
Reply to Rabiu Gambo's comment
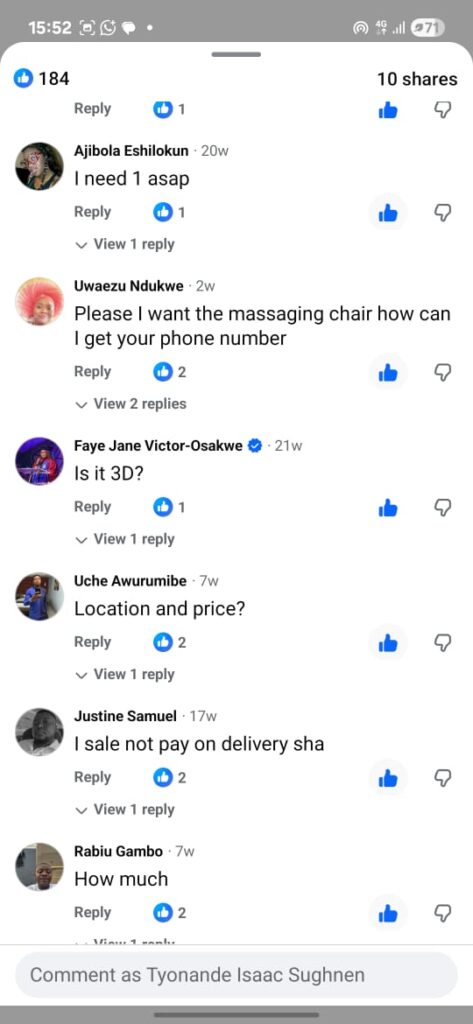tap(93, 913)
